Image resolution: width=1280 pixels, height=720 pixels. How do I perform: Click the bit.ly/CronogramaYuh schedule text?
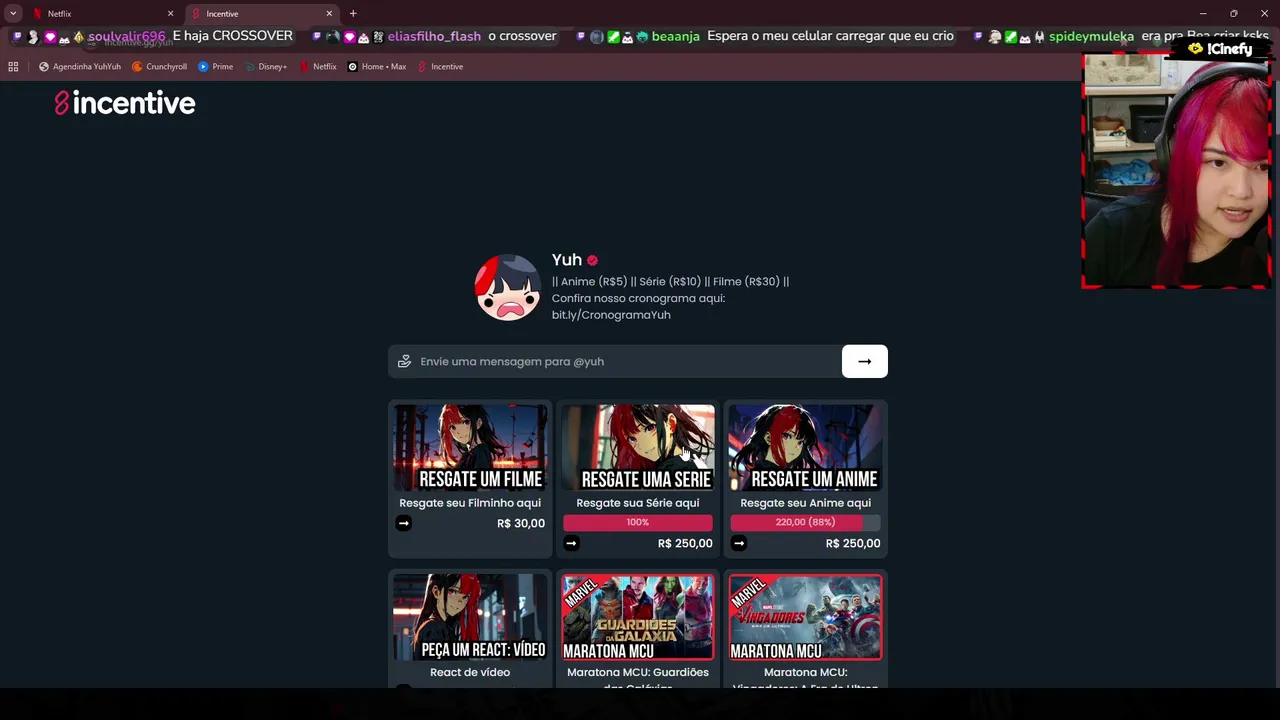tap(611, 315)
